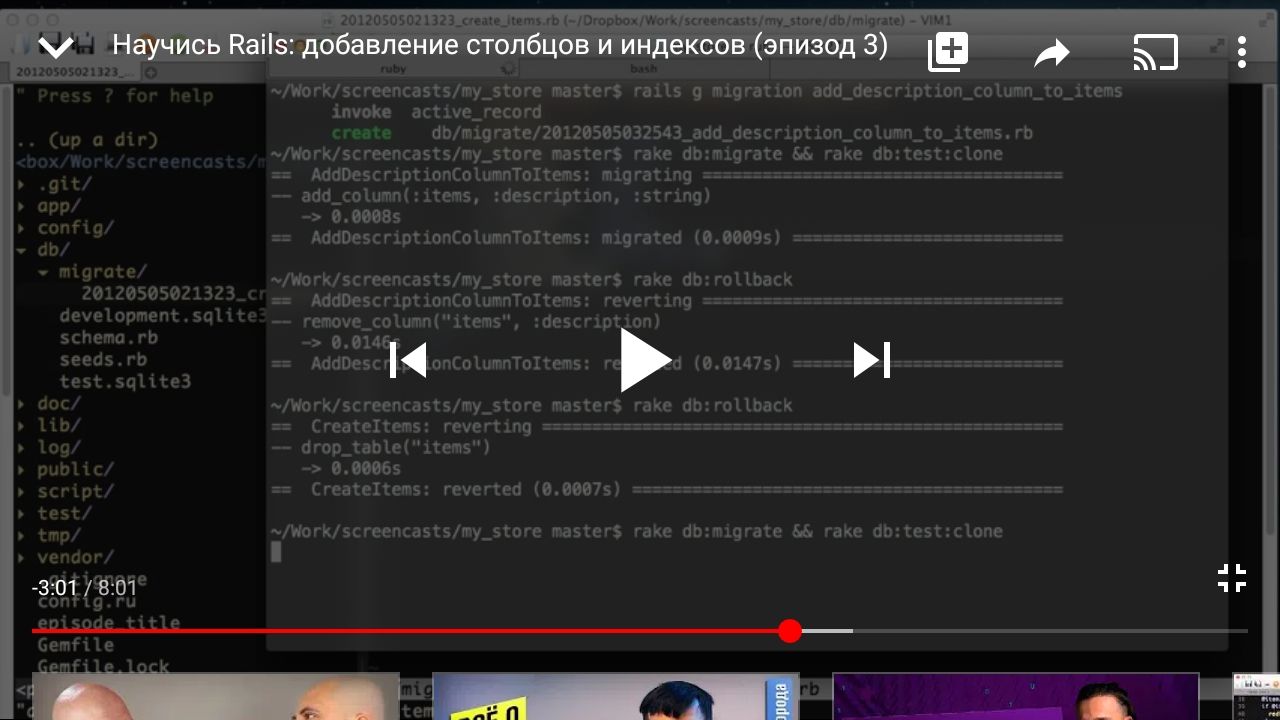Click the terminal cursor block
Image resolution: width=1280 pixels, height=720 pixels.
276,552
